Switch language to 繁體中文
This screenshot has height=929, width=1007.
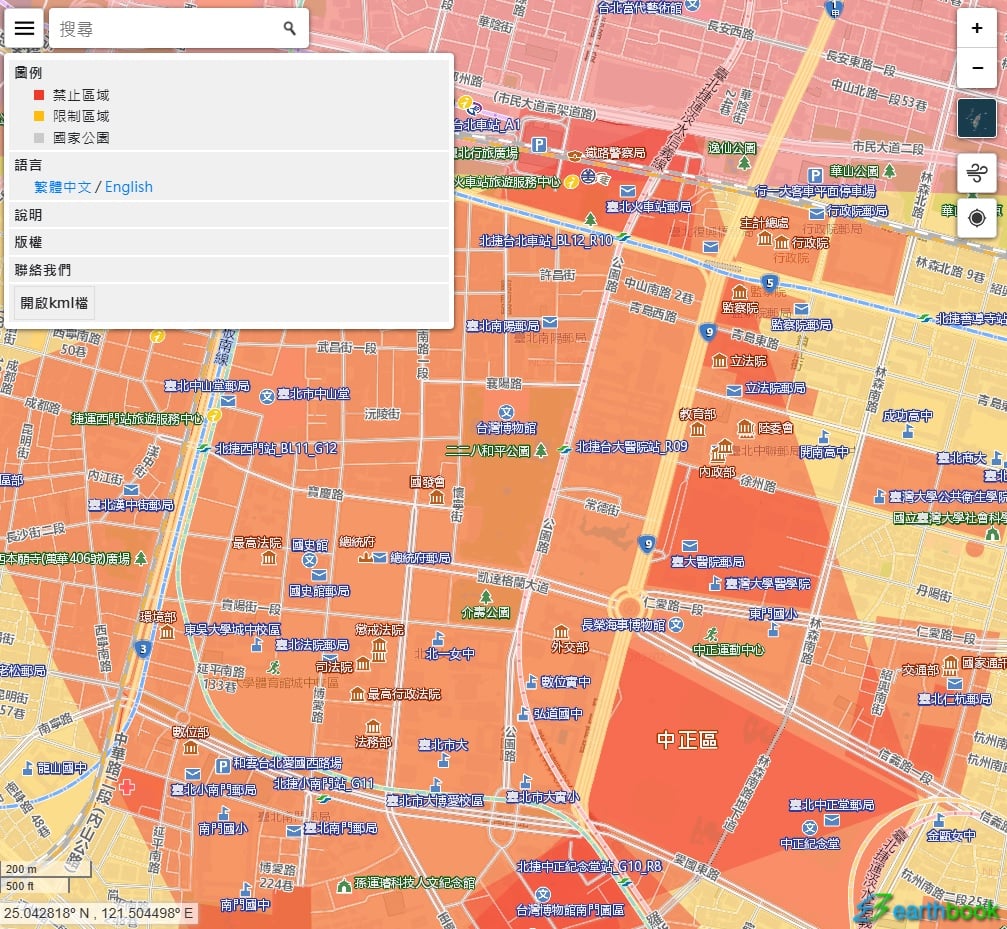coord(63,187)
